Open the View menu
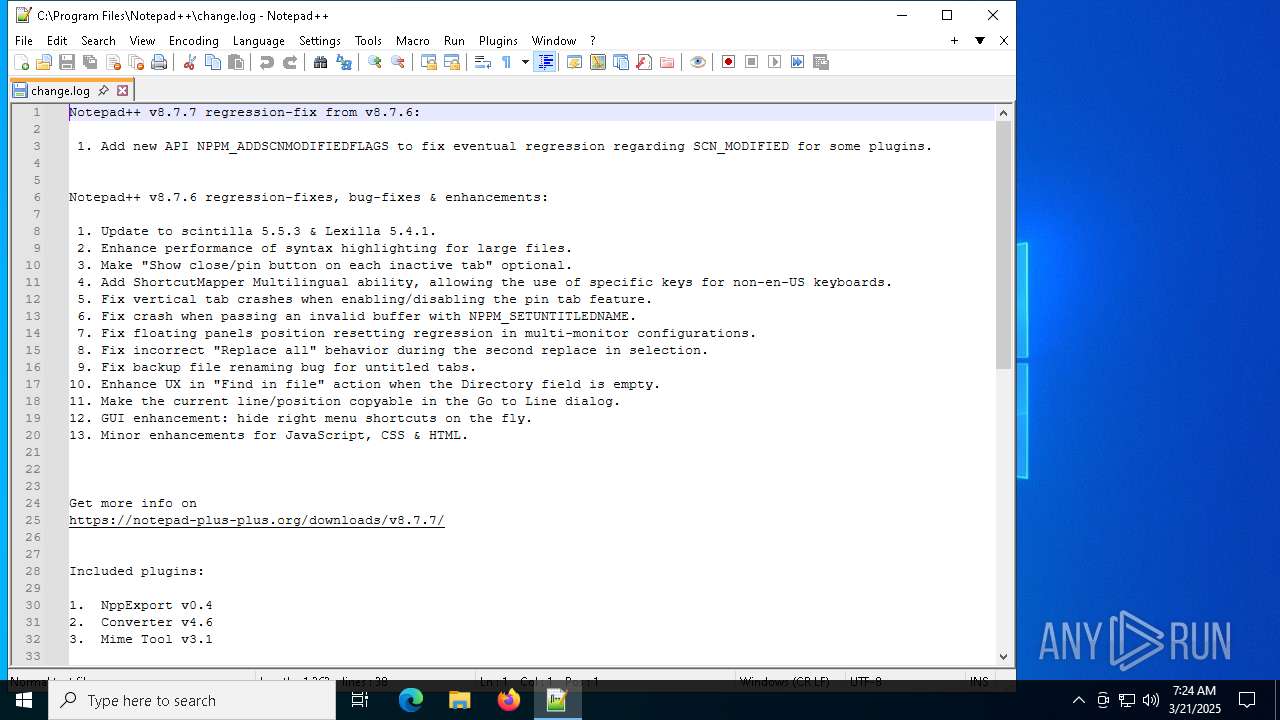The image size is (1280, 720). click(142, 41)
